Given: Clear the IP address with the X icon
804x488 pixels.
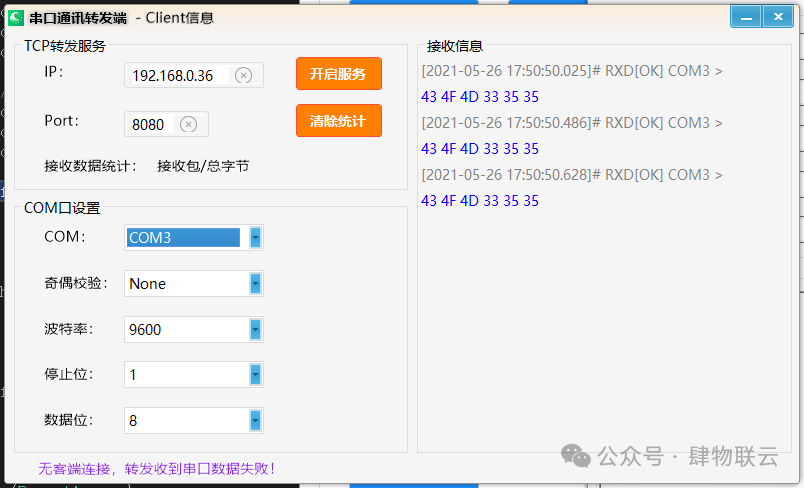Looking at the screenshot, I should [243, 75].
